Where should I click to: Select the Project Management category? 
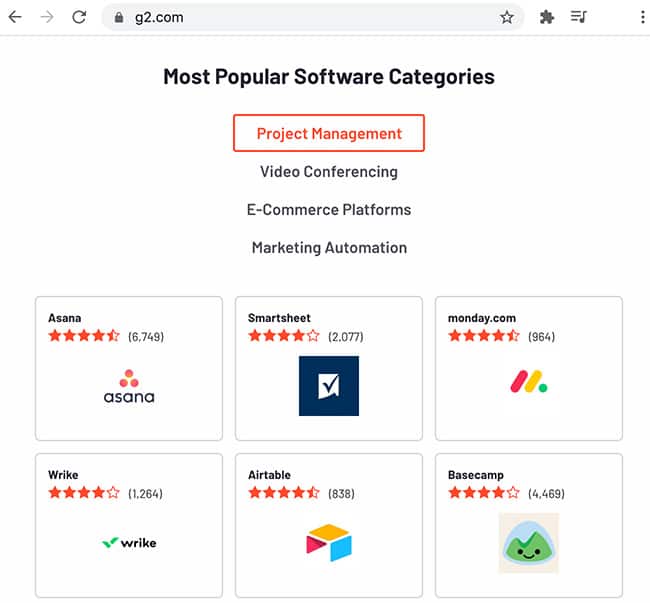click(329, 133)
